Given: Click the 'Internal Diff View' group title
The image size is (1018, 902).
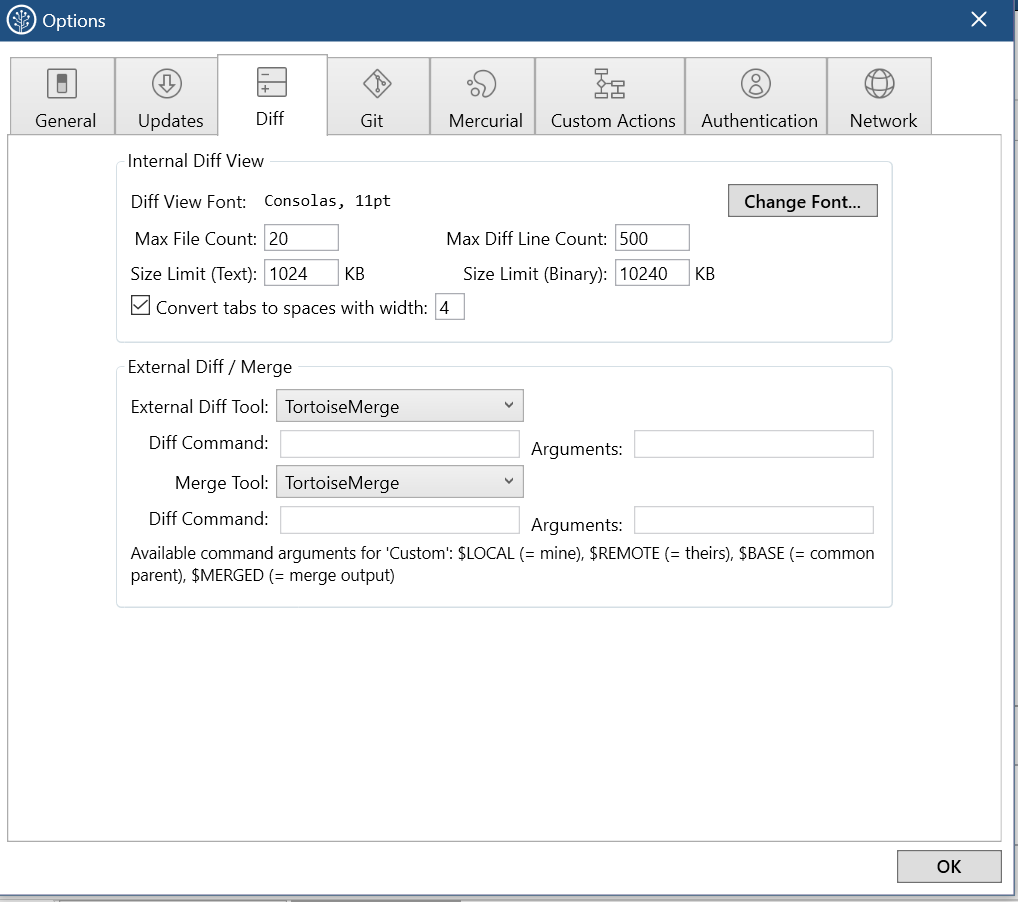Looking at the screenshot, I should point(195,161).
